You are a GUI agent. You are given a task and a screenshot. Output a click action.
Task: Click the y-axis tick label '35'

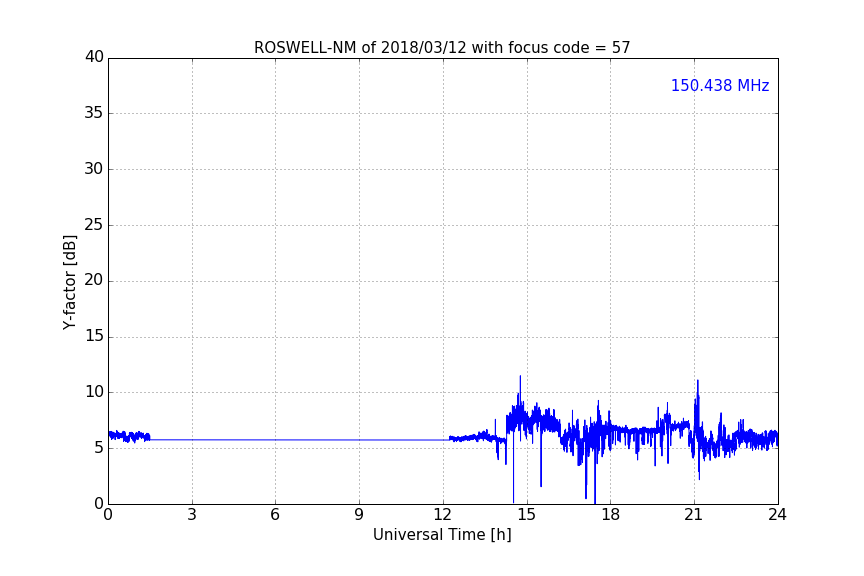tap(94, 113)
